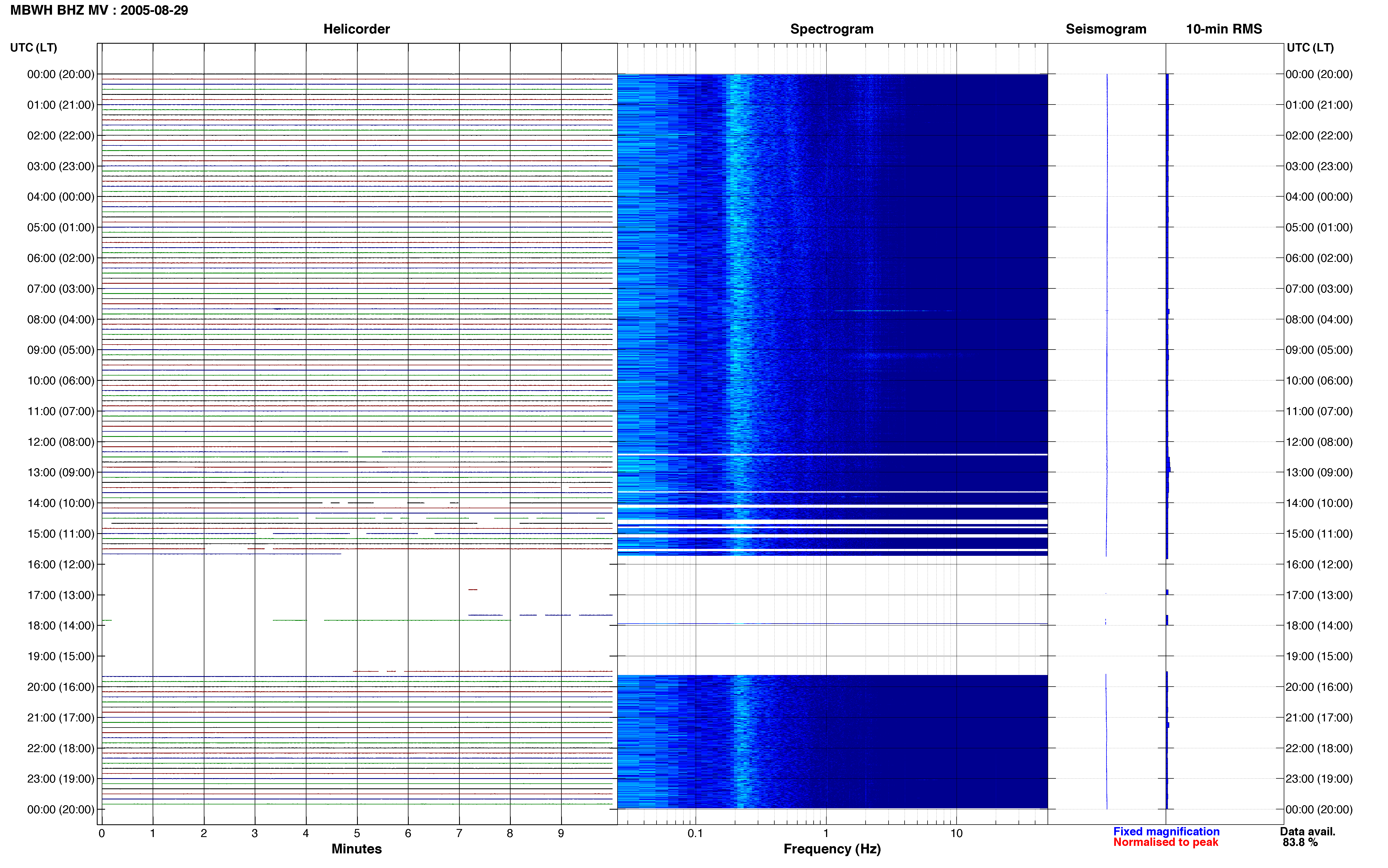Click the spectrogram streak just before 08:00
This screenshot has width=1388, height=868.
[x=893, y=311]
